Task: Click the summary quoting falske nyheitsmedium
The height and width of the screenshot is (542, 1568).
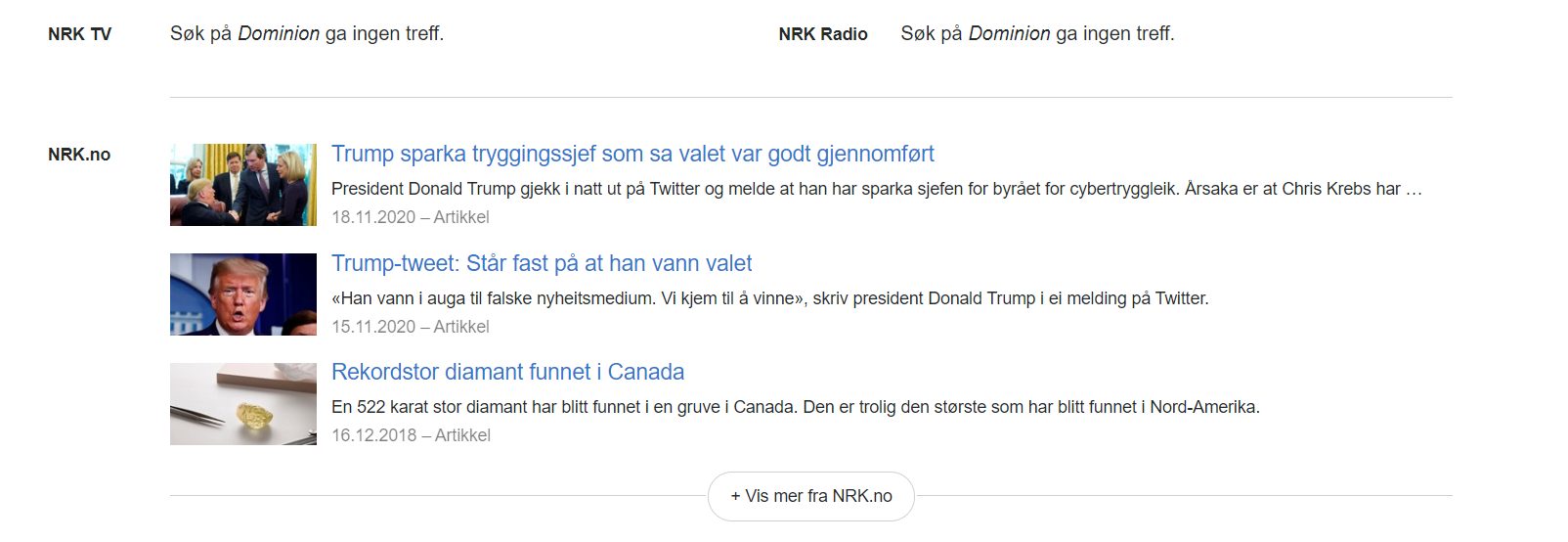Action: click(769, 298)
